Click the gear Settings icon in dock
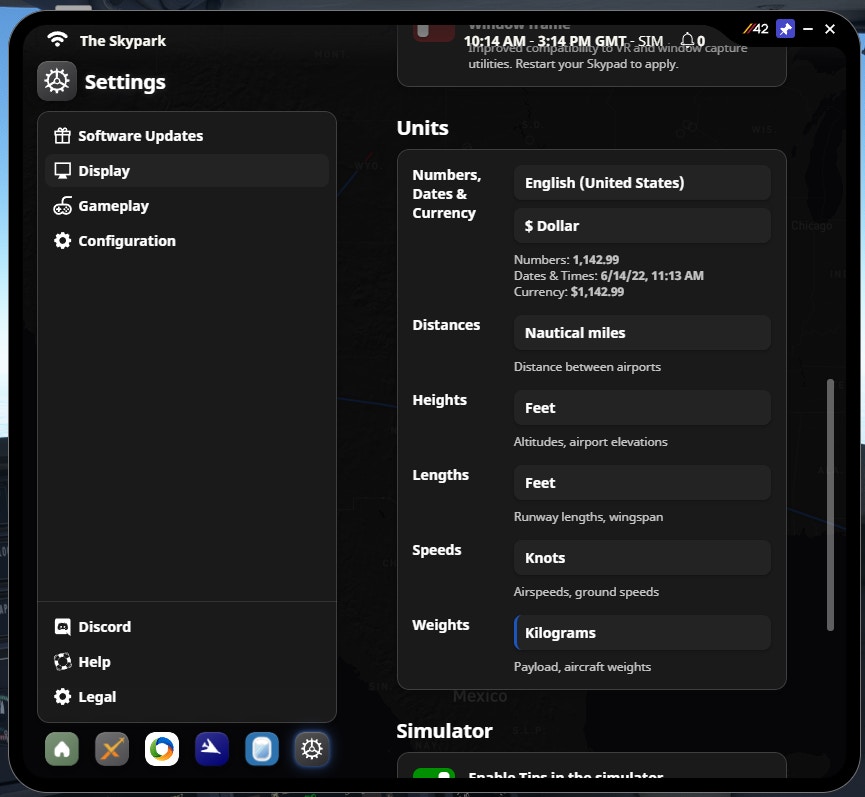Image resolution: width=865 pixels, height=797 pixels. click(x=312, y=749)
